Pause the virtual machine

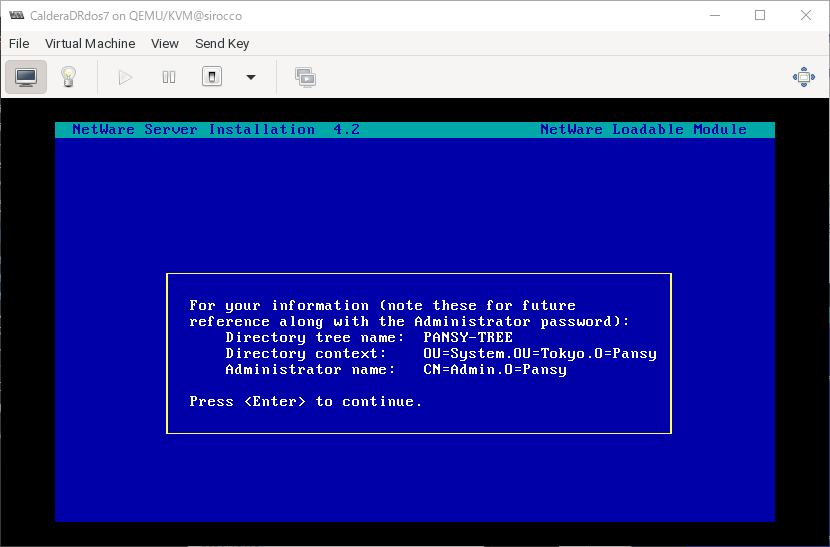click(x=169, y=77)
